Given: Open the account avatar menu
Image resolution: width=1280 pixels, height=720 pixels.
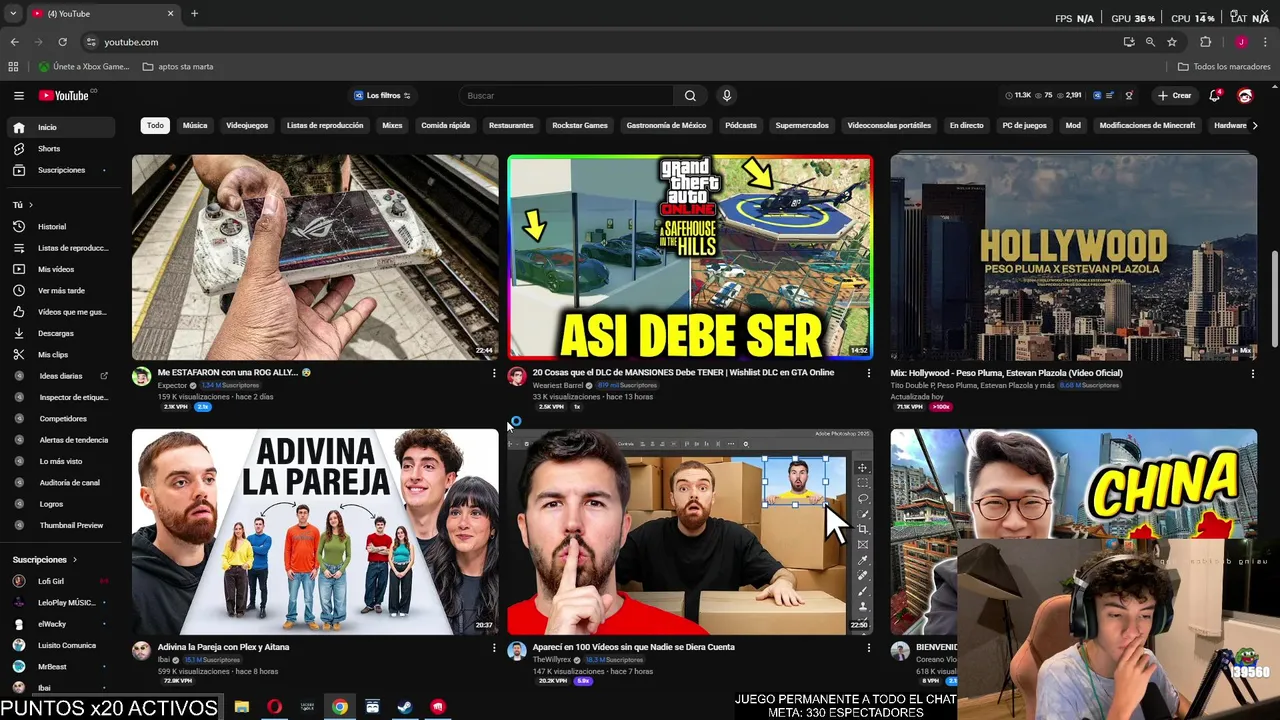Looking at the screenshot, I should point(1245,96).
